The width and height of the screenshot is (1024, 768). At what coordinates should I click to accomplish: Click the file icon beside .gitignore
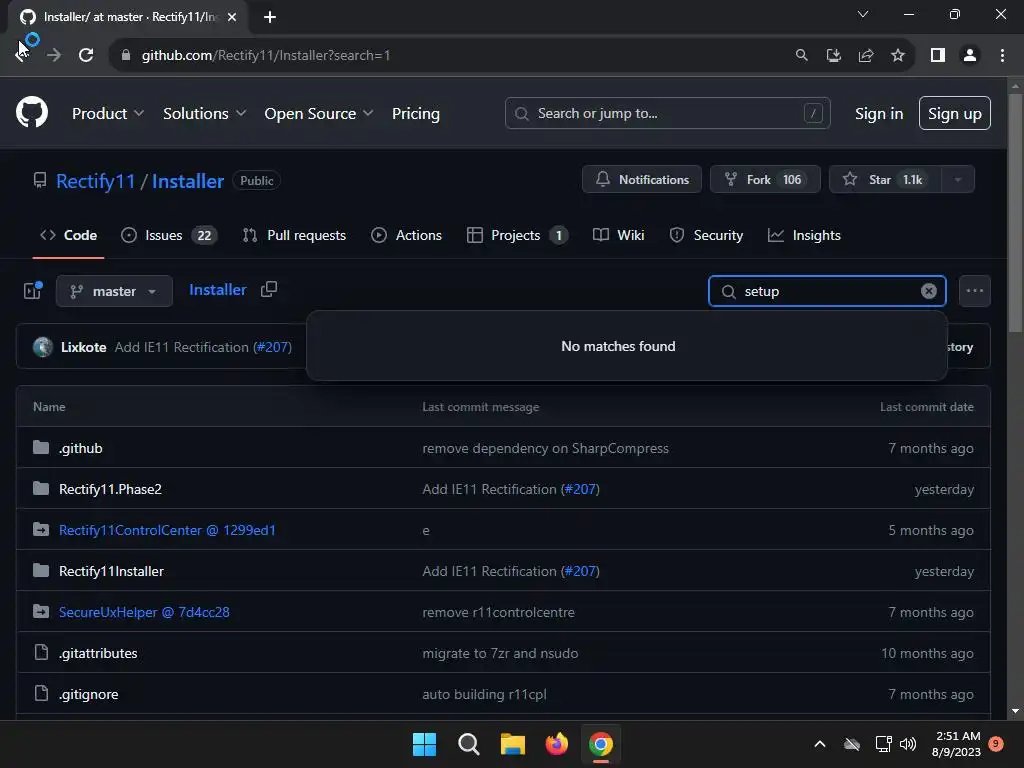point(41,694)
